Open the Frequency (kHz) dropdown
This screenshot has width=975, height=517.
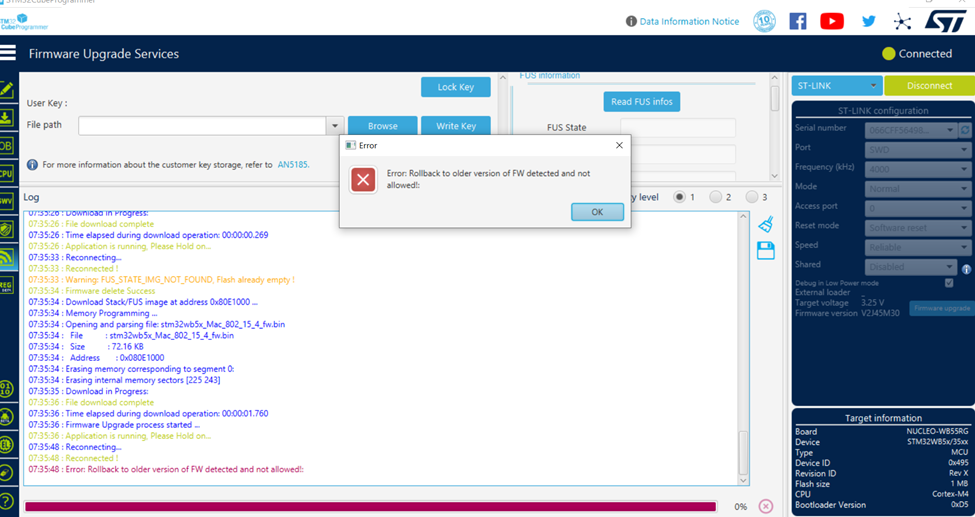click(x=918, y=169)
